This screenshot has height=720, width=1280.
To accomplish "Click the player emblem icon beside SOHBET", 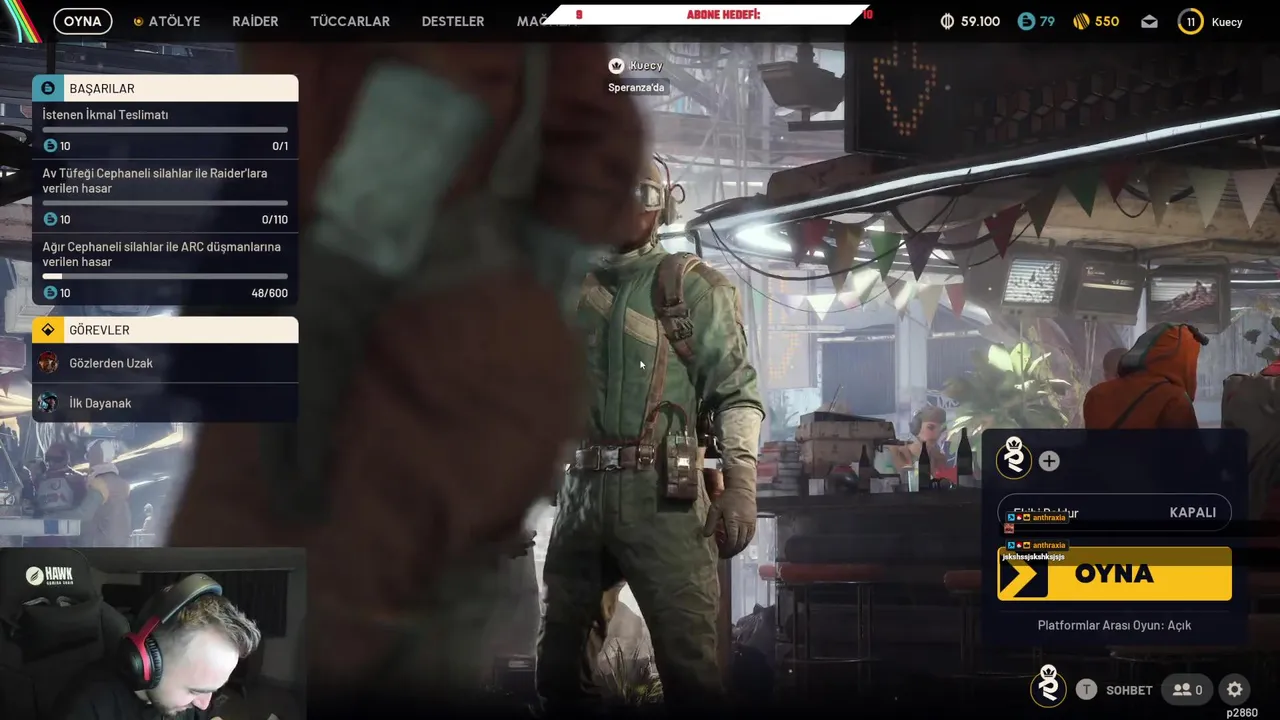I will (x=1048, y=687).
